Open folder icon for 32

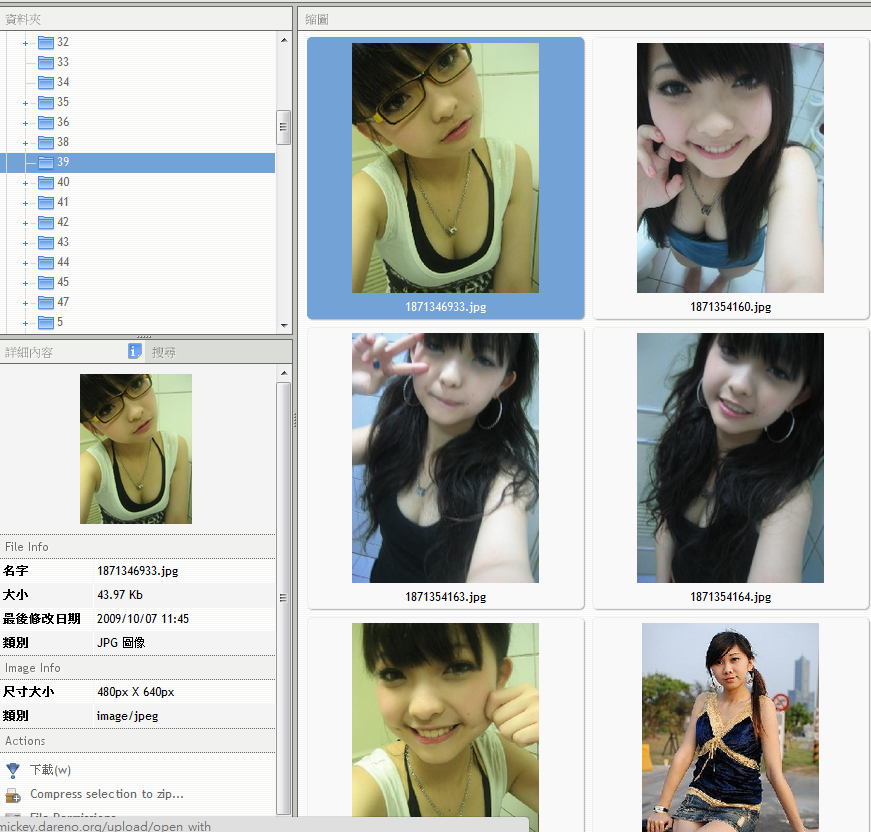46,42
